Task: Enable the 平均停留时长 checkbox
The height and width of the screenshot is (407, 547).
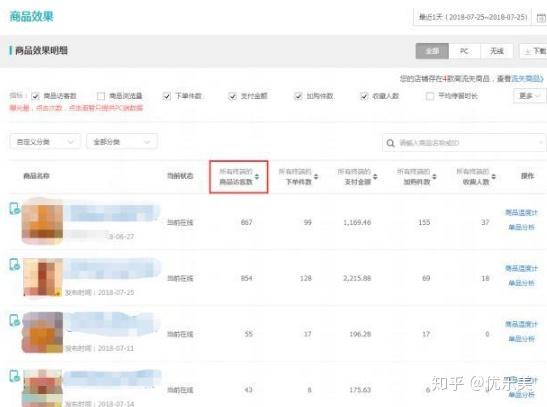Action: [430, 96]
